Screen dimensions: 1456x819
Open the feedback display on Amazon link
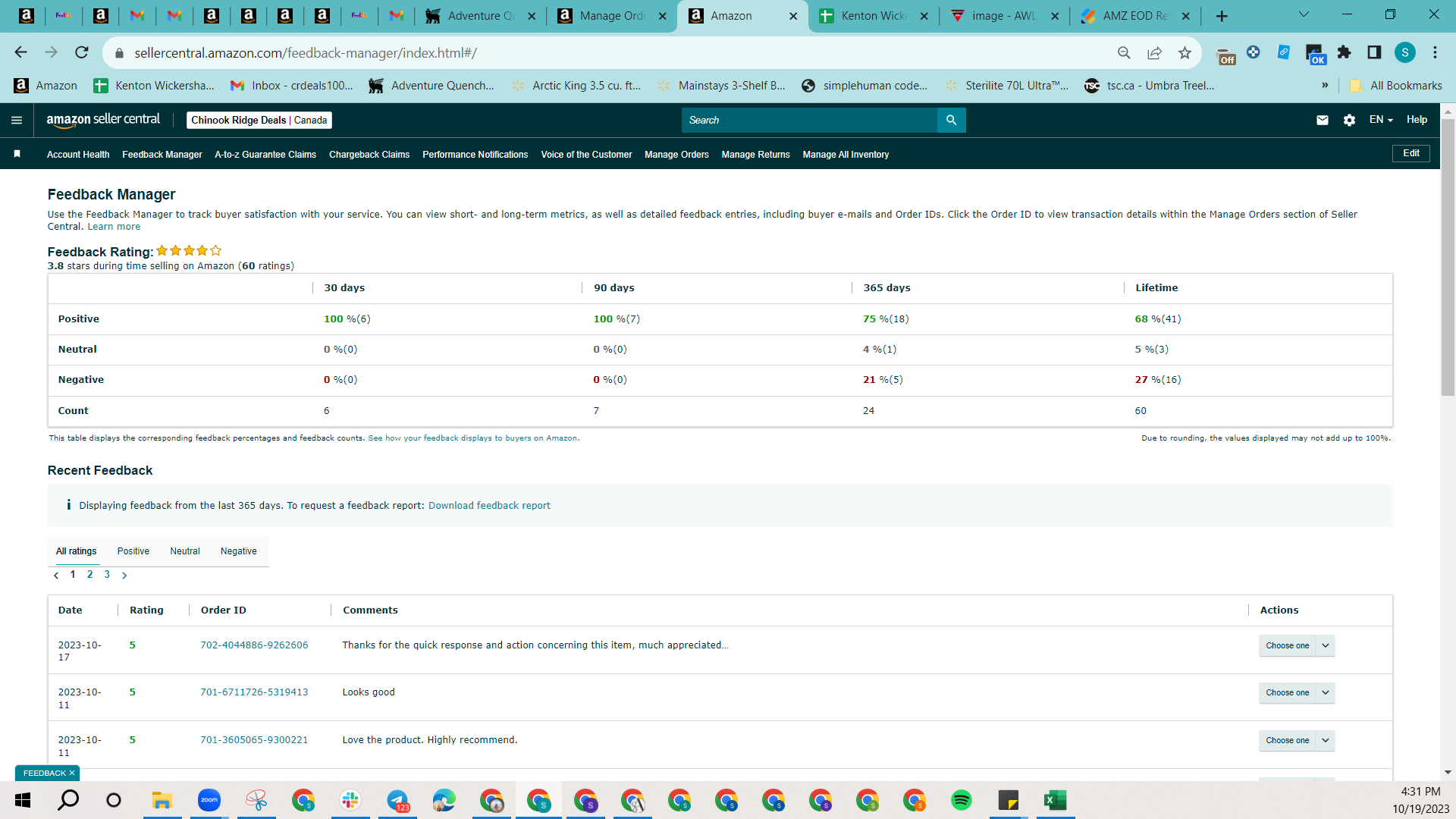click(x=472, y=438)
